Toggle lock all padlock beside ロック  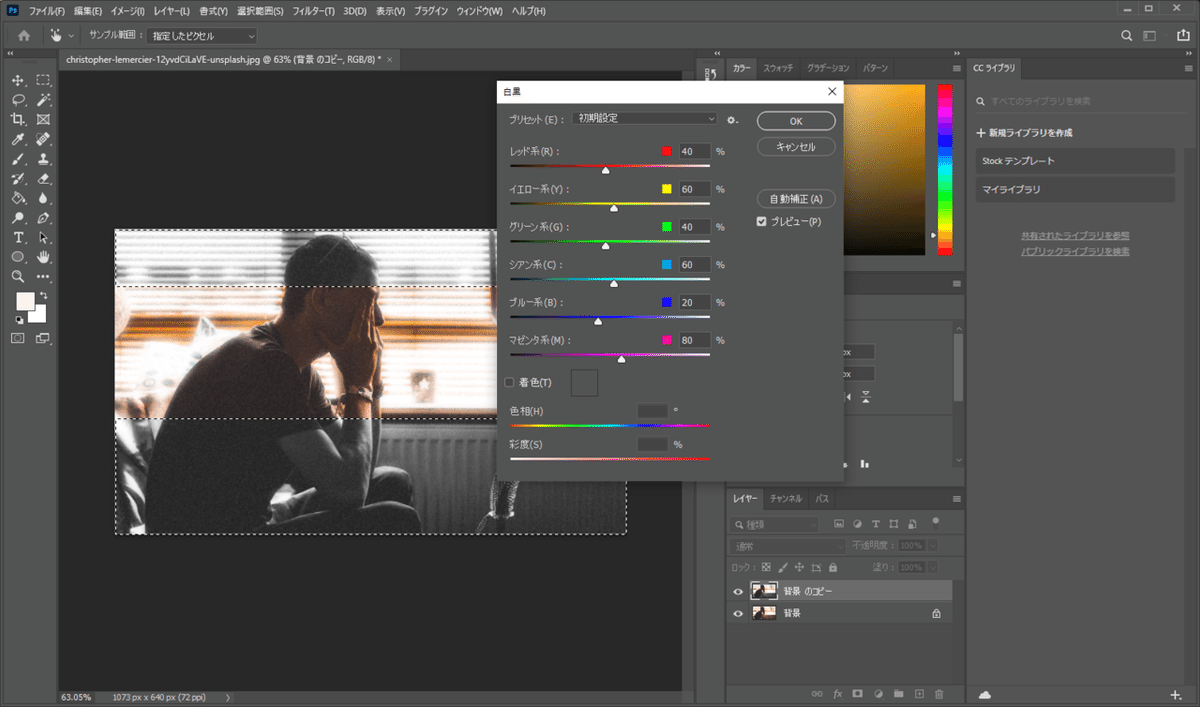[x=832, y=567]
